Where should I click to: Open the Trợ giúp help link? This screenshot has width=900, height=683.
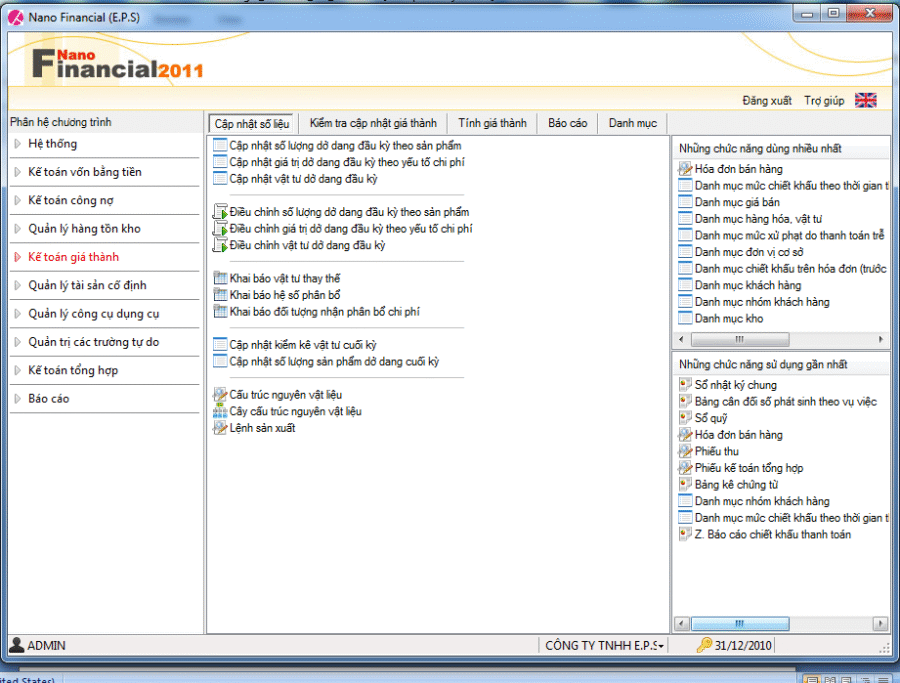(824, 101)
